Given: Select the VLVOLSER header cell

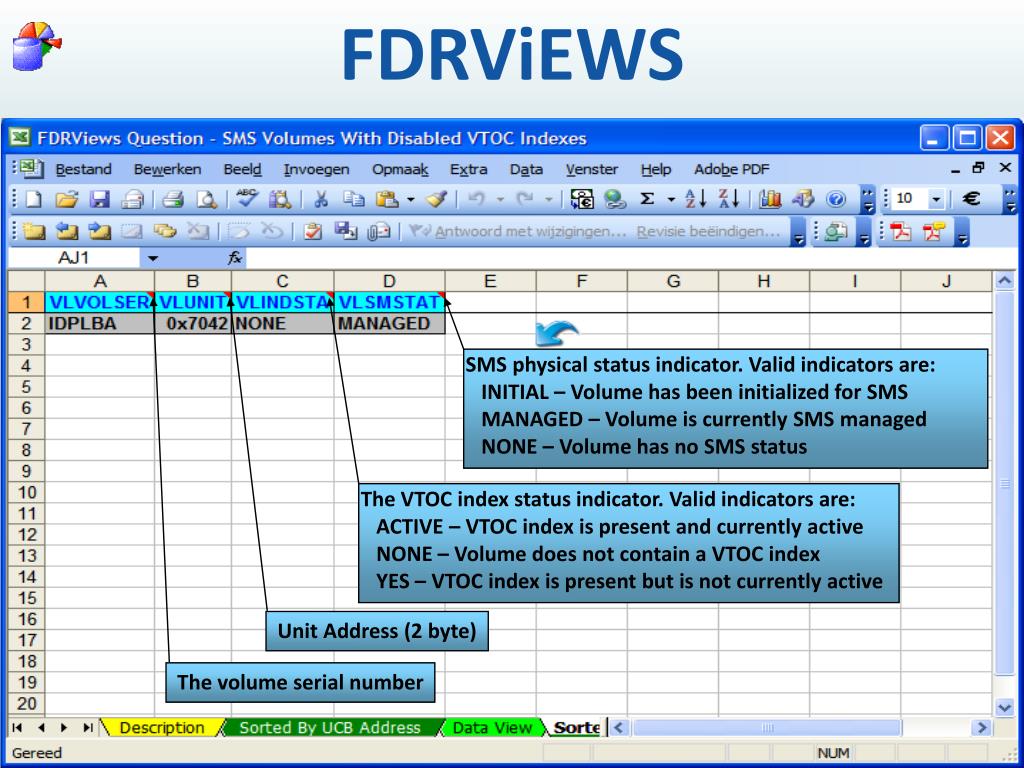Looking at the screenshot, I should (x=100, y=302).
